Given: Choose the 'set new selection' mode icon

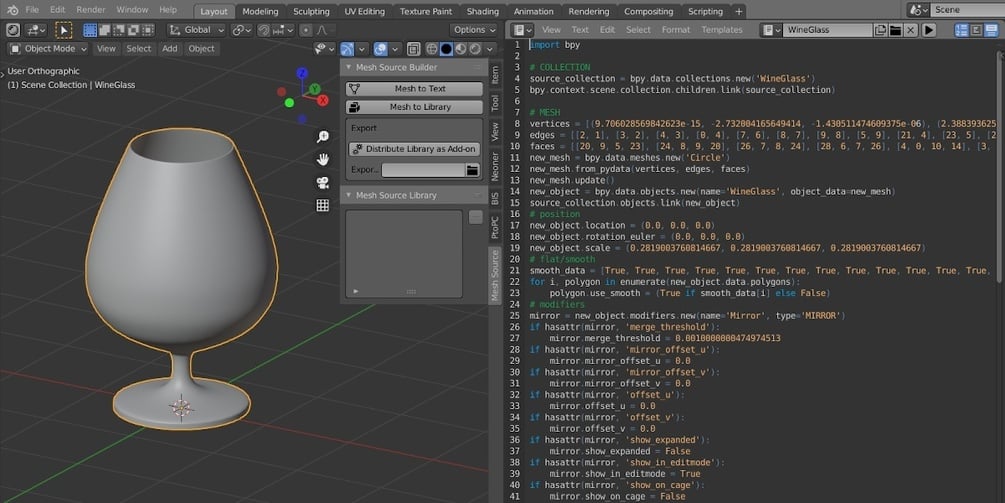Looking at the screenshot, I should (90, 30).
